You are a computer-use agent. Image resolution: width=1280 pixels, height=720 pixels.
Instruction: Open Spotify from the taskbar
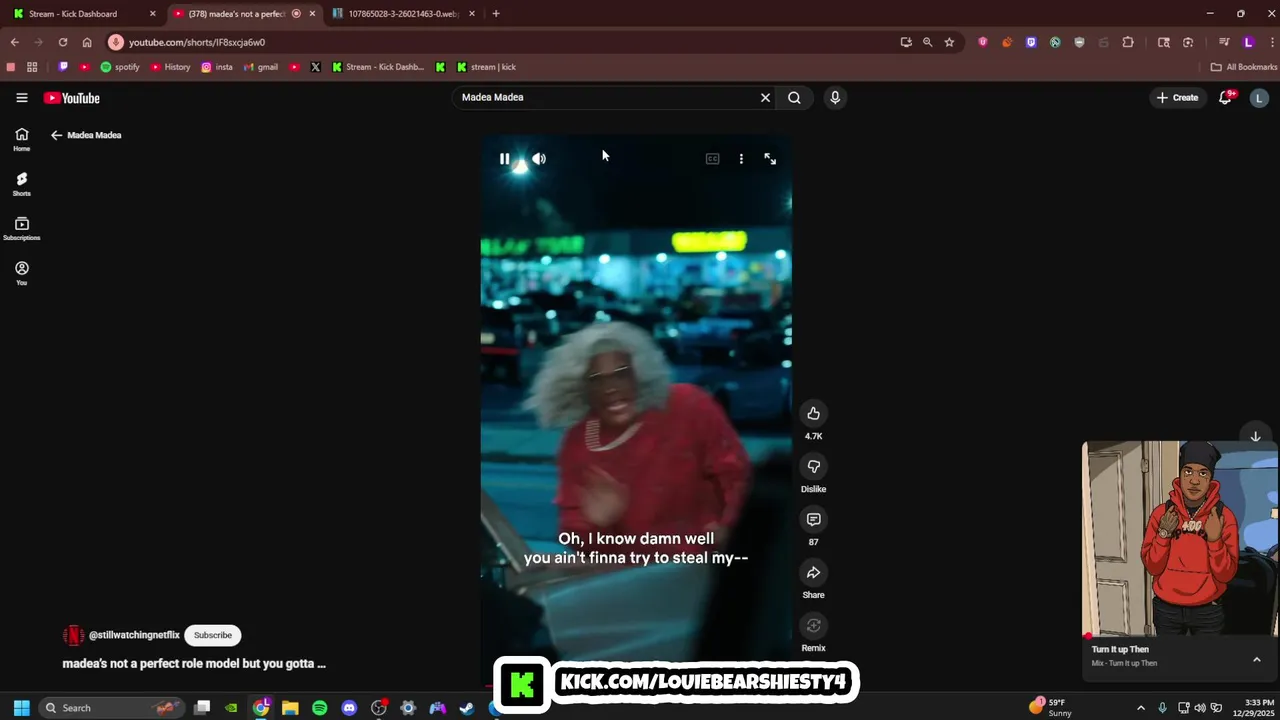click(x=320, y=708)
